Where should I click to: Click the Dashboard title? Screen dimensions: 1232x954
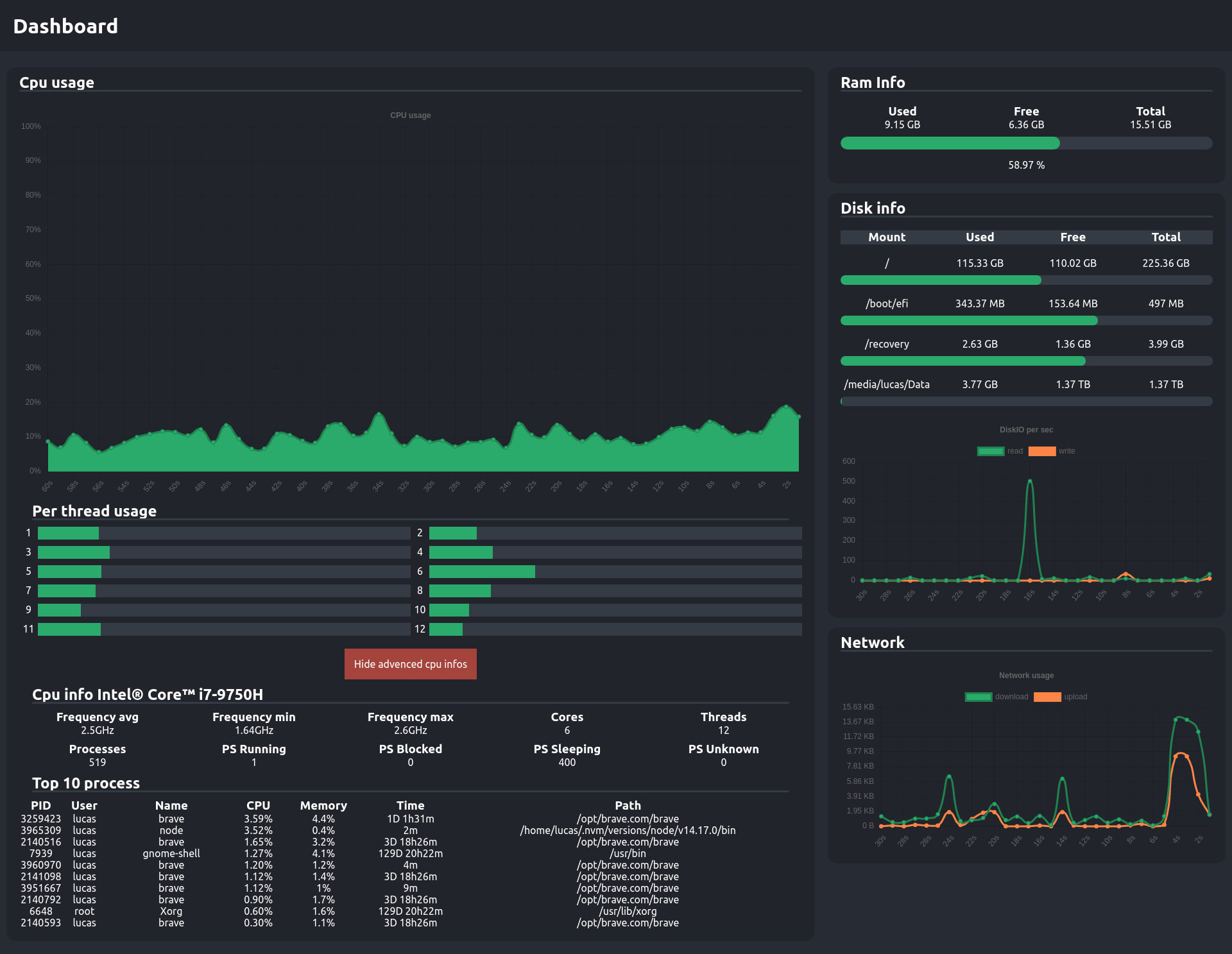[x=65, y=26]
